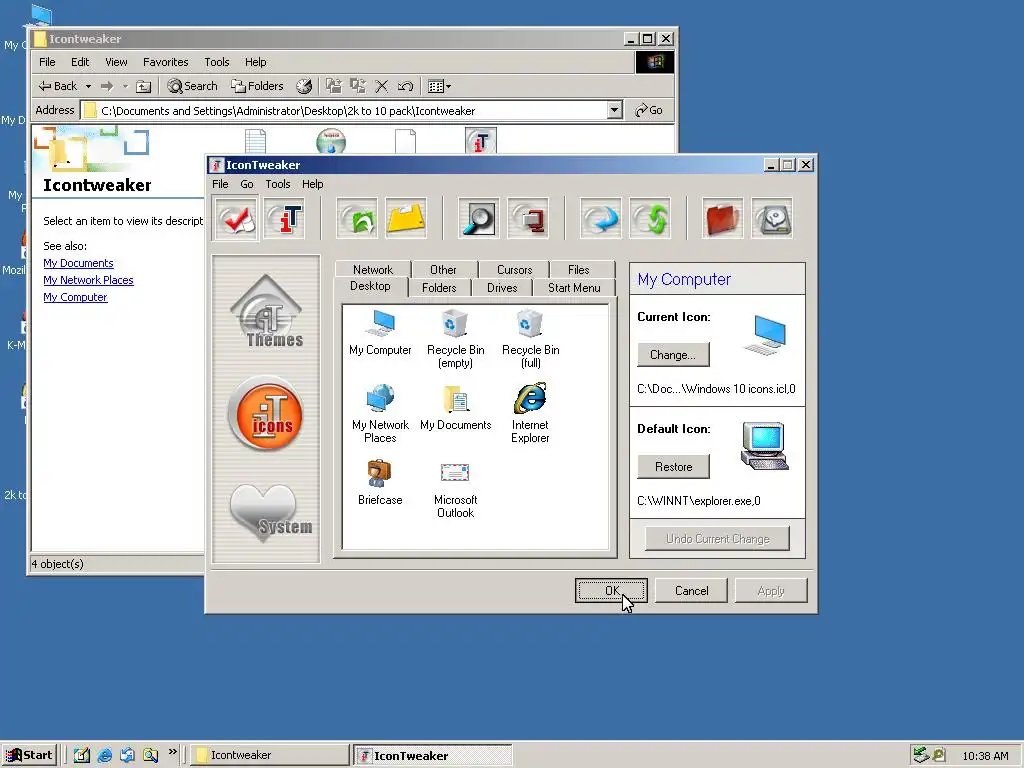This screenshot has width=1024, height=768.
Task: Click the yellow folder toolbar icon in IconTweaker
Action: [406, 219]
